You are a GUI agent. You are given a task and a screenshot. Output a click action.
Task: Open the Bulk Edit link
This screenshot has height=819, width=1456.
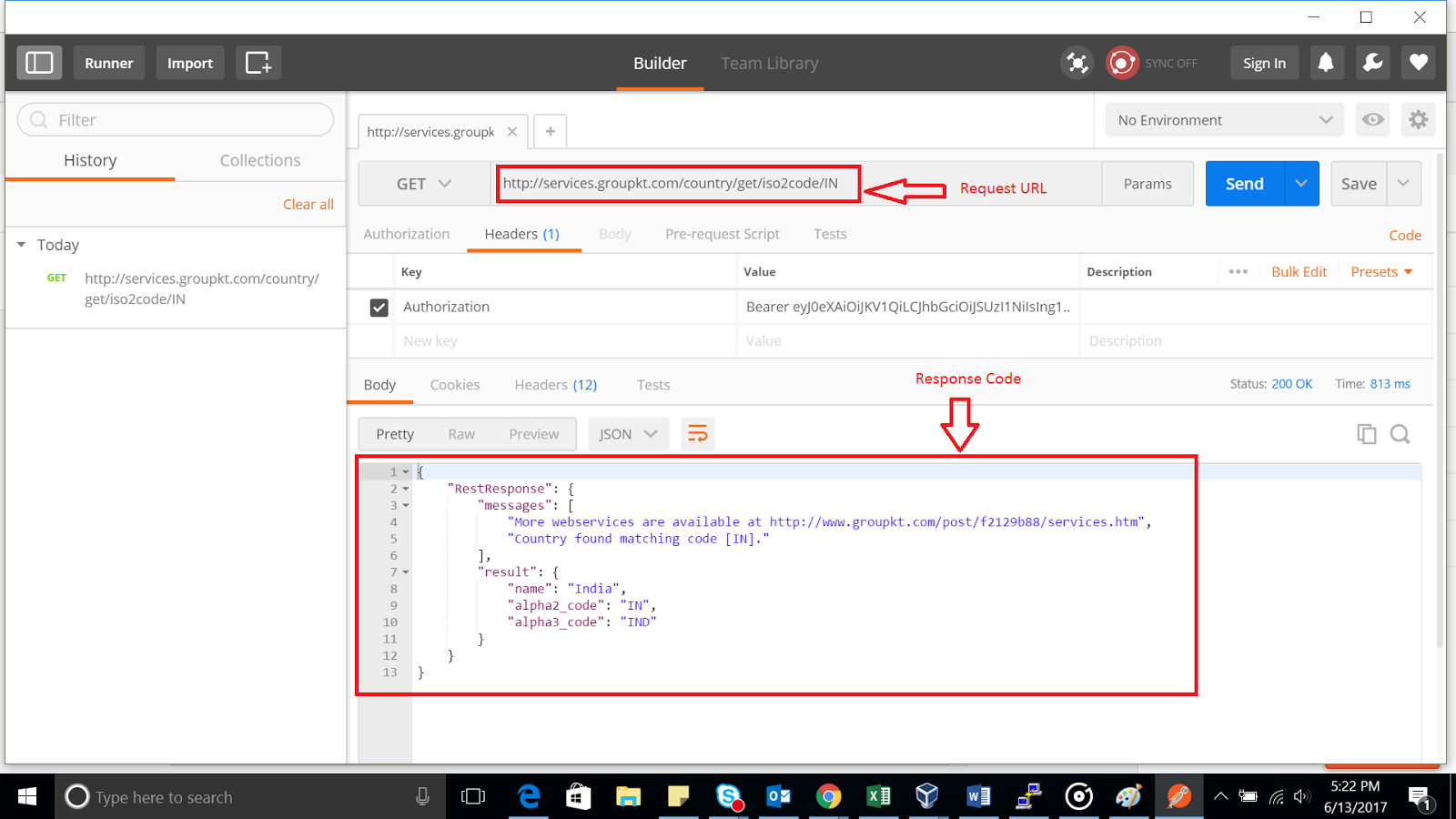click(x=1299, y=272)
